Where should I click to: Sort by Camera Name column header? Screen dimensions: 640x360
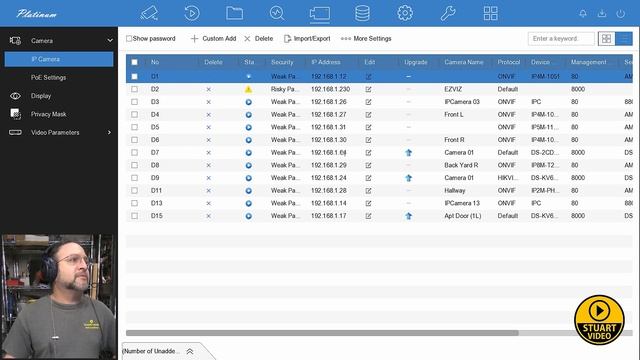pos(464,62)
